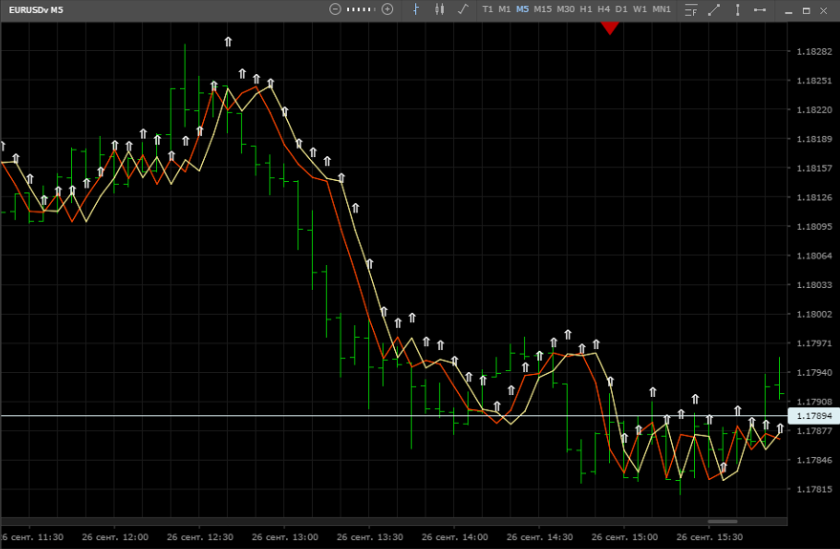Click price level 1.17815 on axis

coord(814,489)
